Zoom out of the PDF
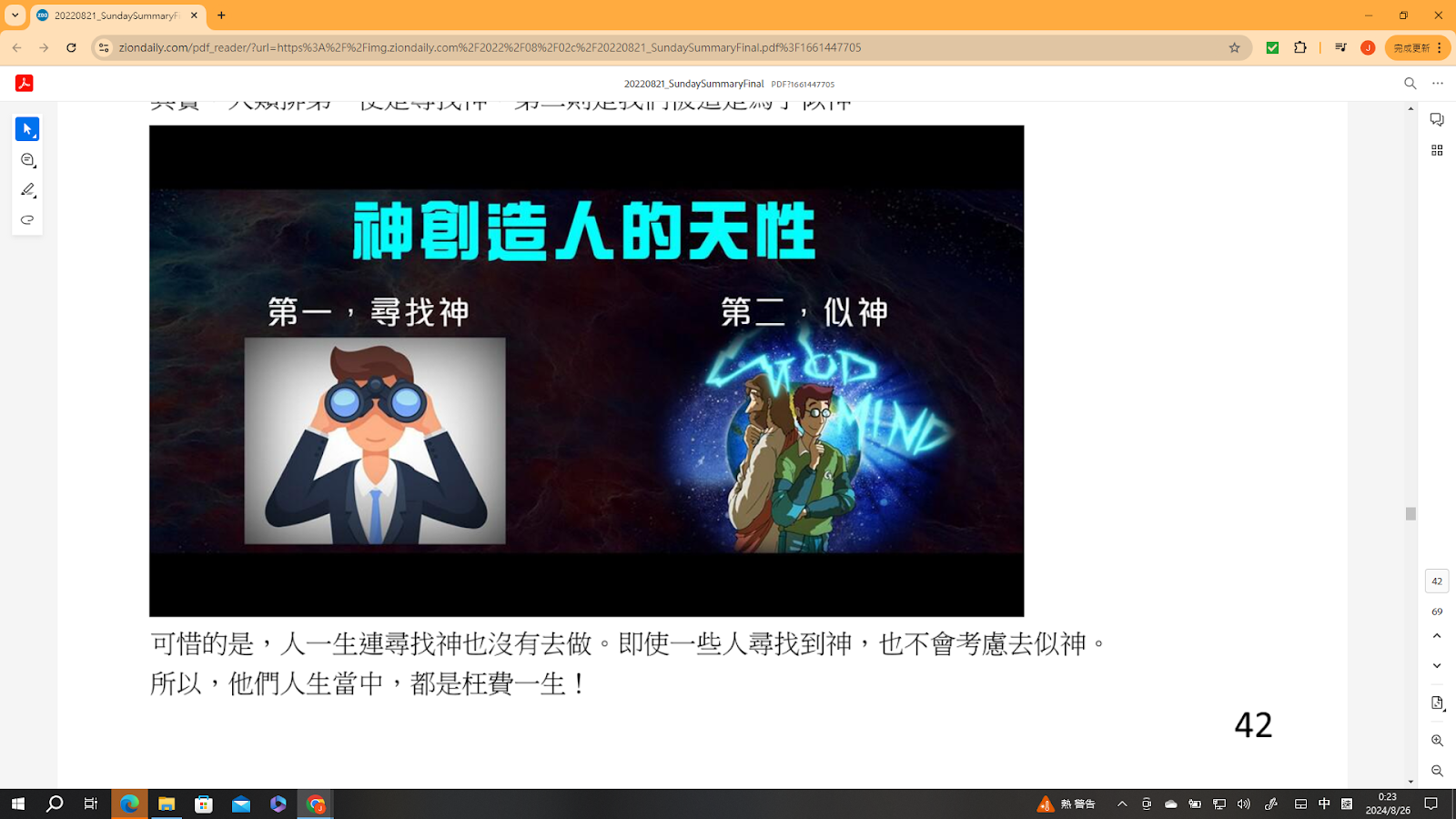The image size is (1456, 819). [1437, 771]
